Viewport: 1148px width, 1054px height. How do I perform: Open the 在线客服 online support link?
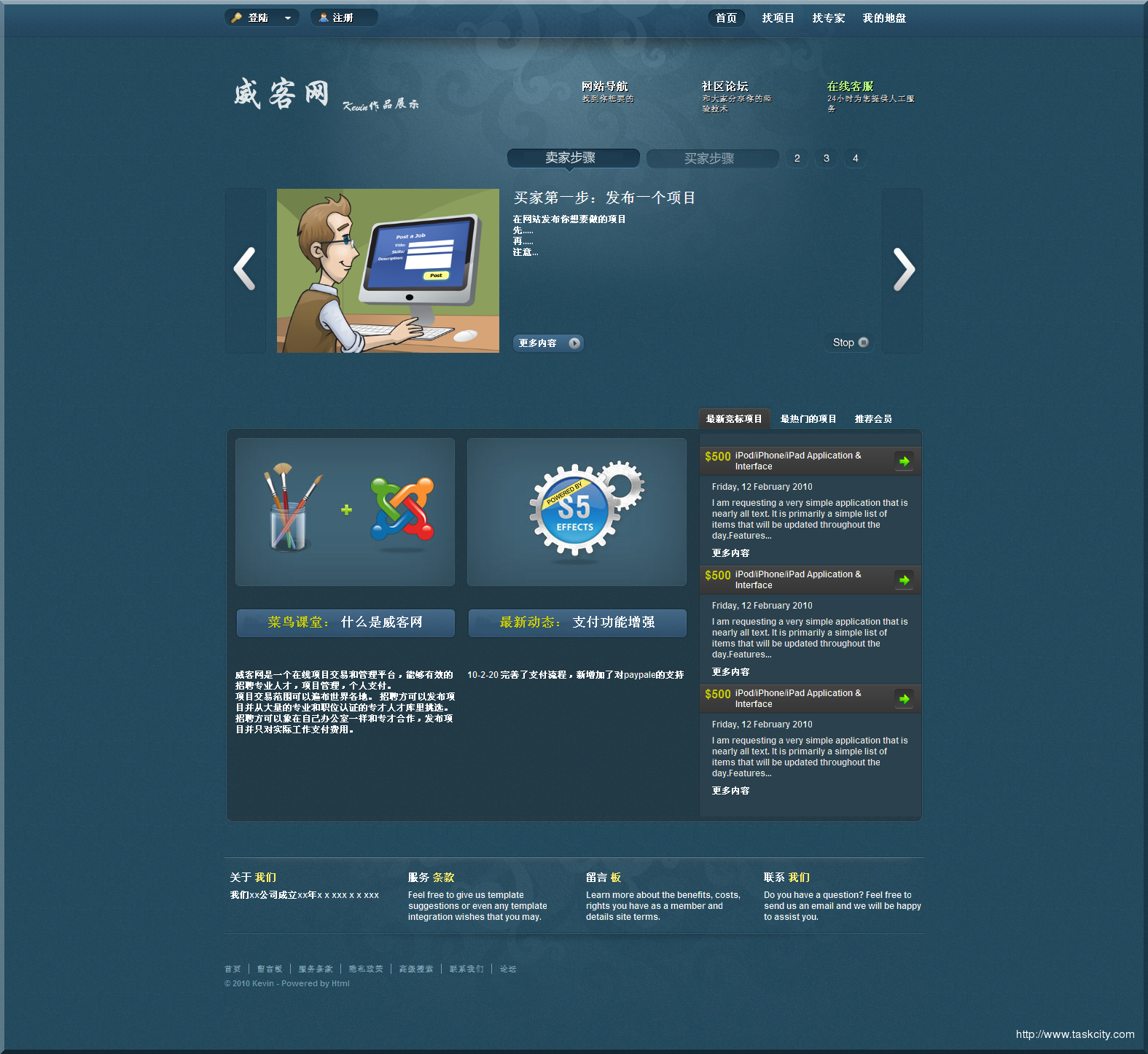(x=850, y=87)
